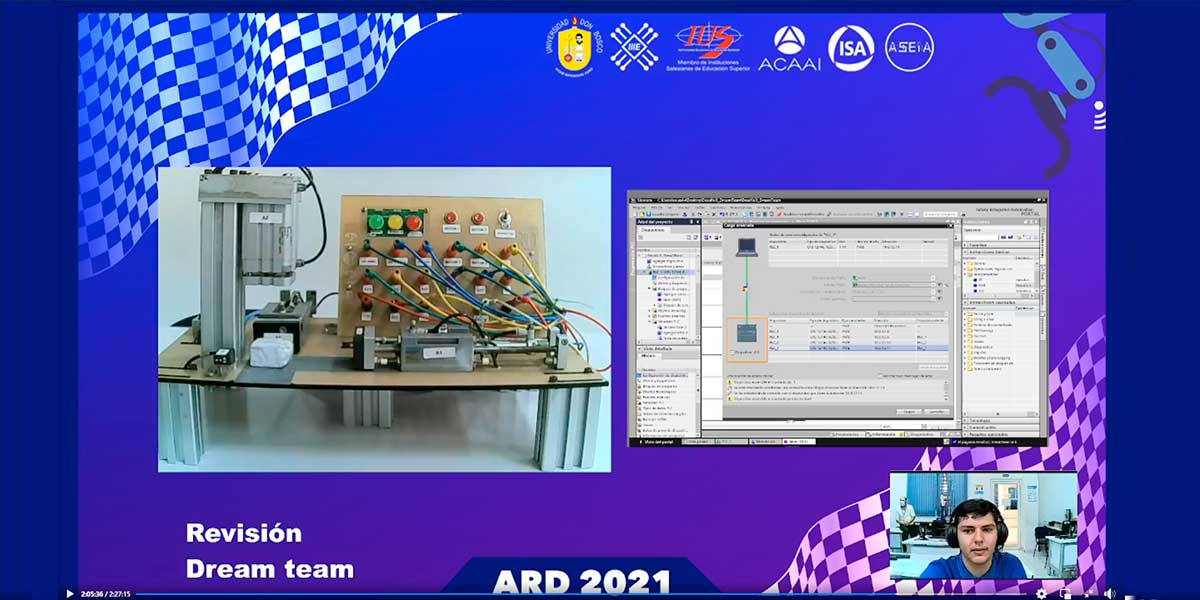Click the presenter webcam thumbnail
This screenshot has width=1200, height=600.
[984, 525]
